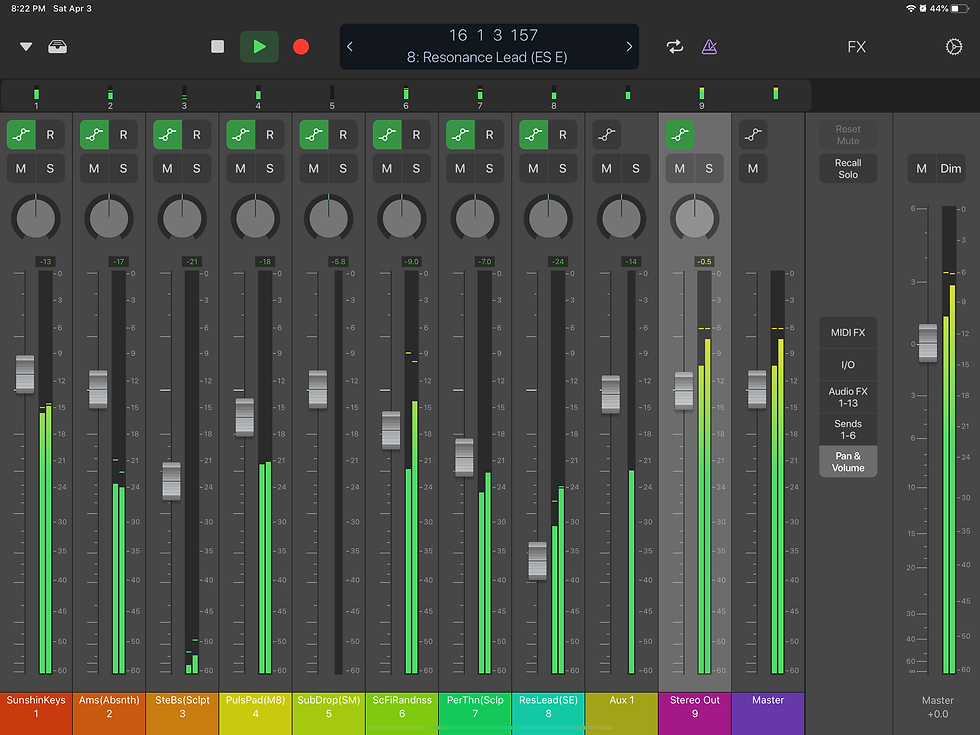Viewport: 980px width, 735px height.
Task: Toggle automation on ScFiRandnss track 6
Action: 387,134
